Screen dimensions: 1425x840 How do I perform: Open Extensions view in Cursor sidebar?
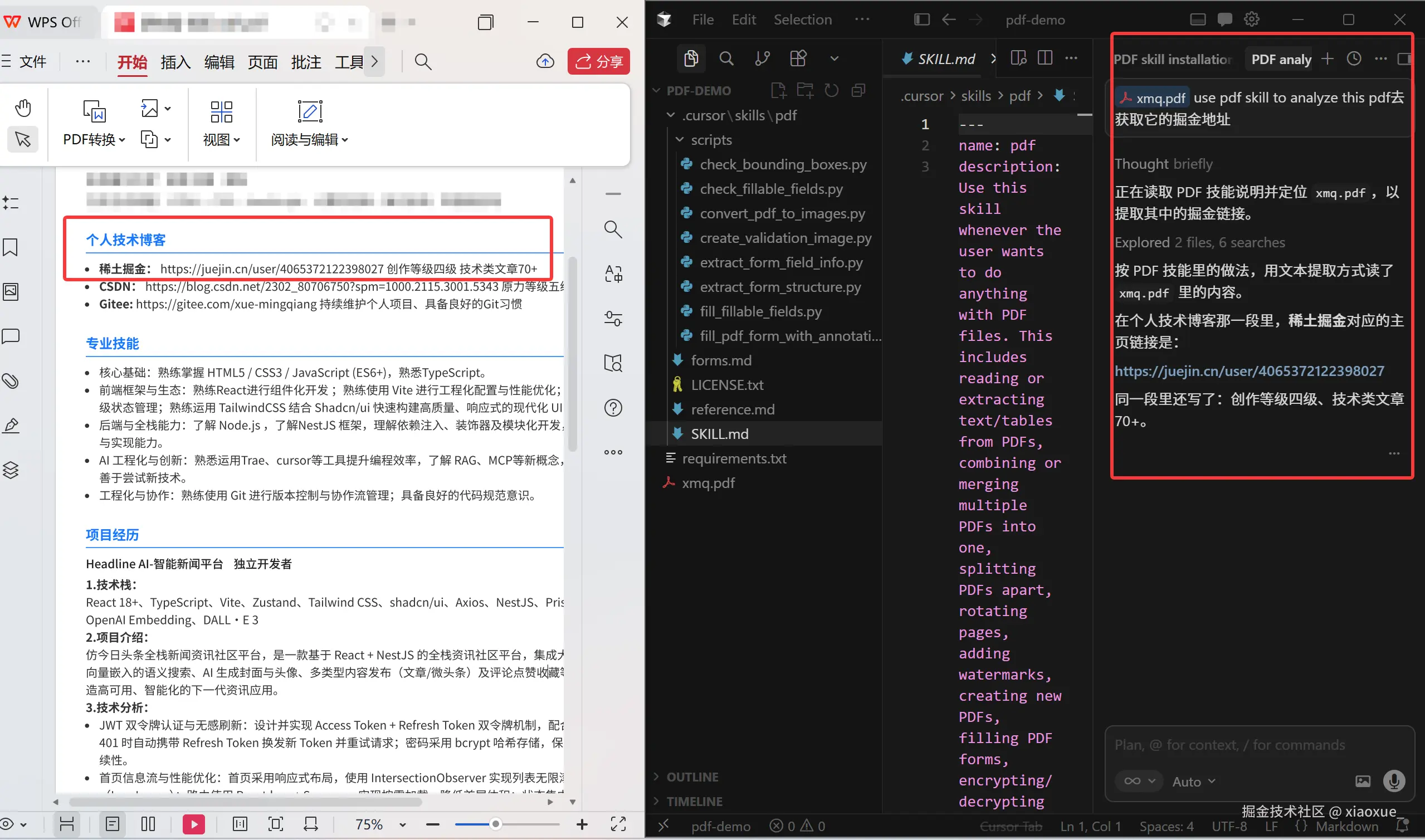coord(798,58)
